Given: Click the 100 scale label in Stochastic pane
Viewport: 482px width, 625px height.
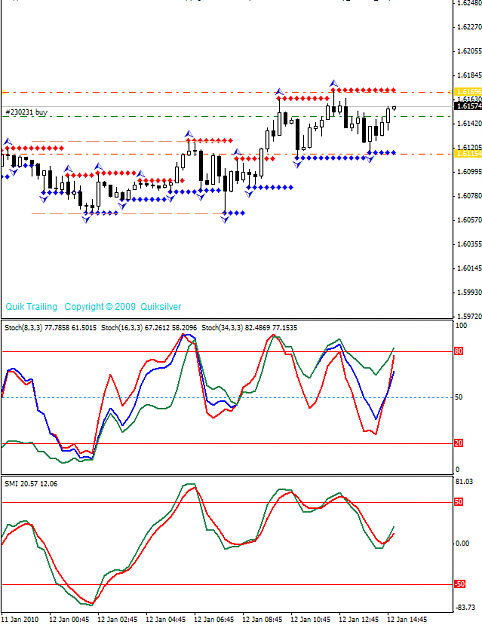Looking at the screenshot, I should pyautogui.click(x=461, y=326).
